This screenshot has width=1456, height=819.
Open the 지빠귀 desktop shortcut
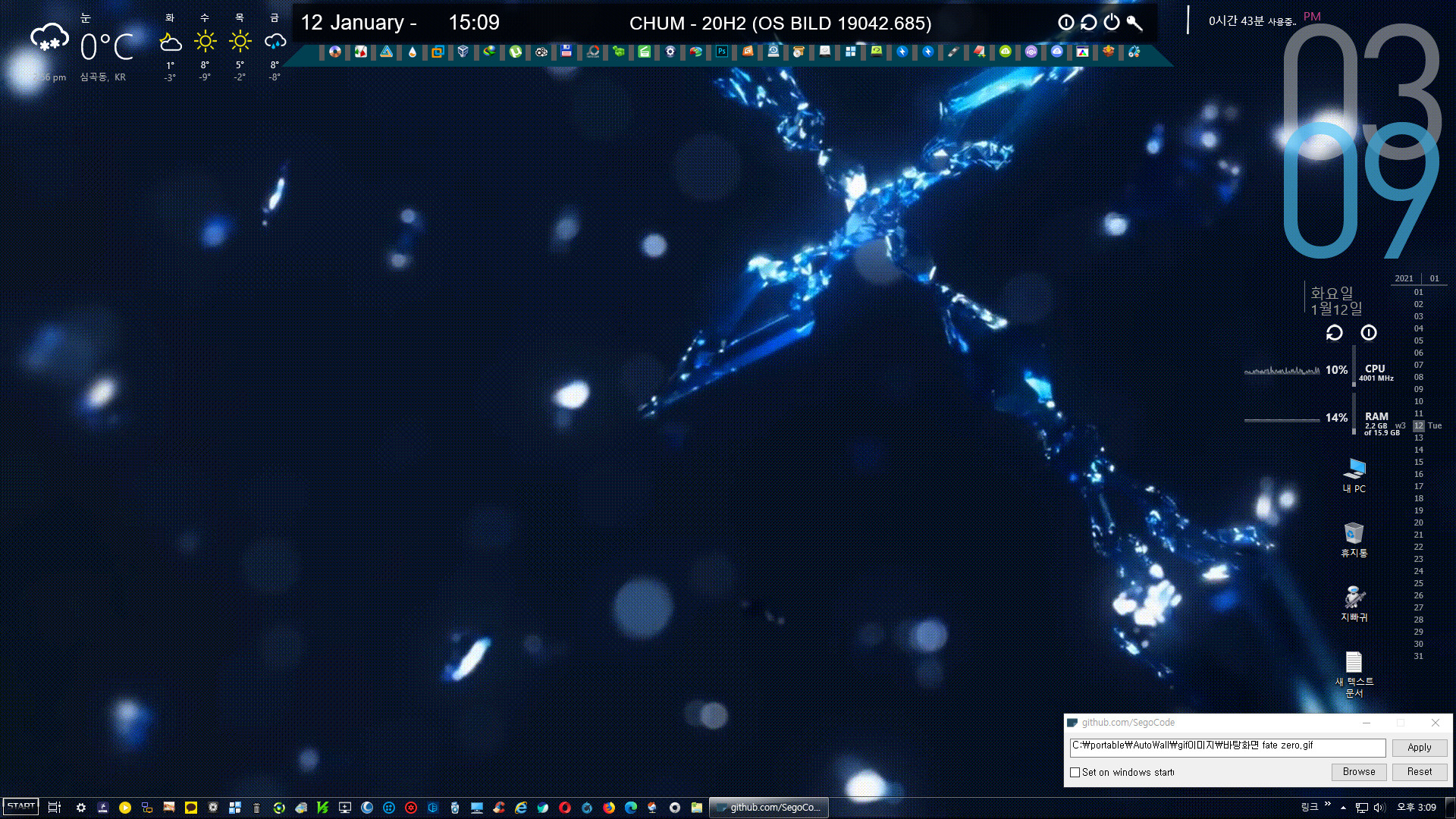pyautogui.click(x=1354, y=604)
